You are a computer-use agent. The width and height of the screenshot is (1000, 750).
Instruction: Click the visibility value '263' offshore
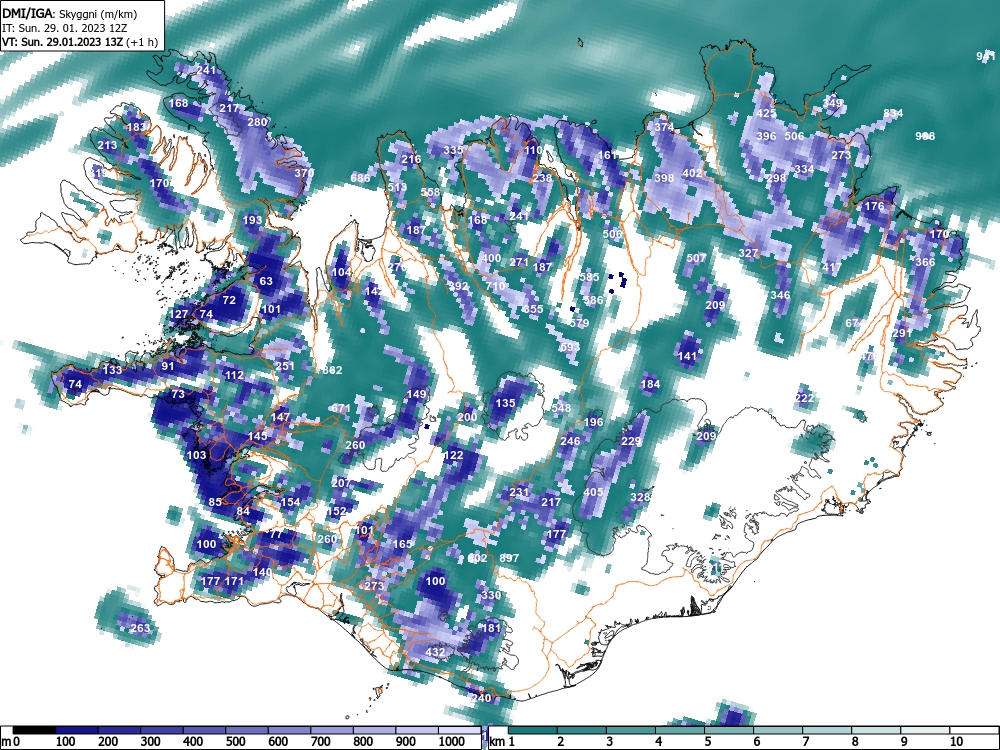140,628
